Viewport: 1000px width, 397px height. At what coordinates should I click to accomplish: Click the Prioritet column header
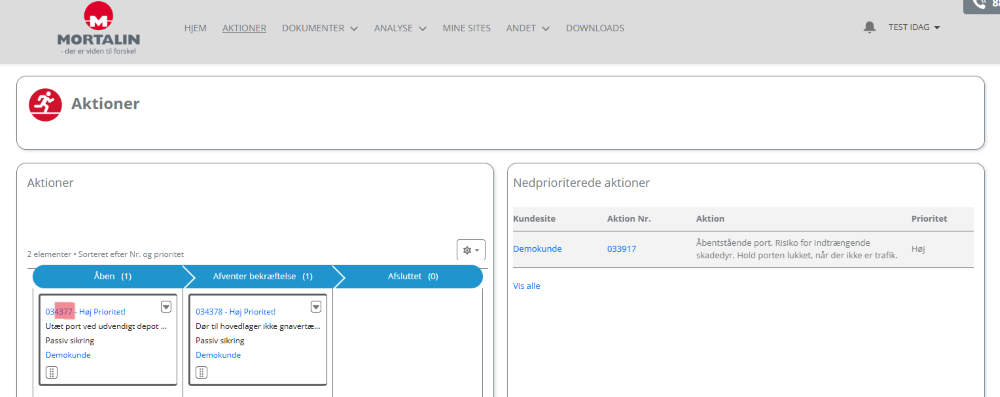click(929, 218)
